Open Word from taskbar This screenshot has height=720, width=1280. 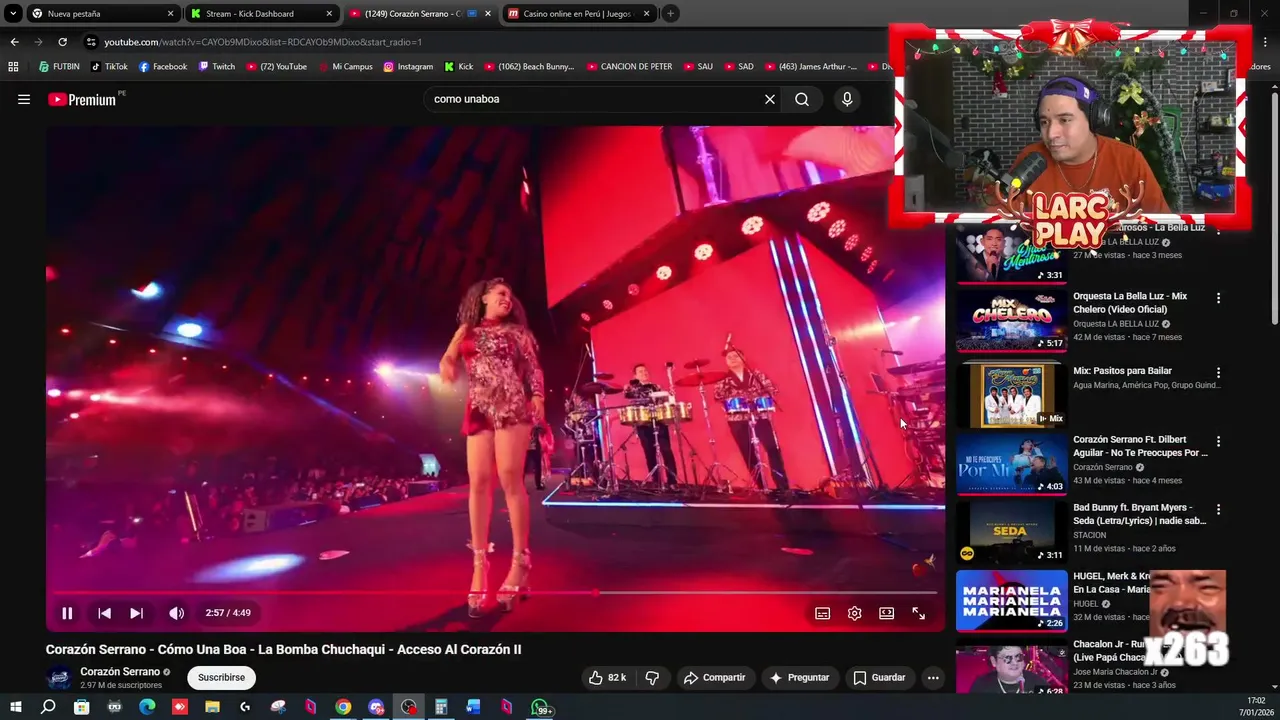point(474,707)
